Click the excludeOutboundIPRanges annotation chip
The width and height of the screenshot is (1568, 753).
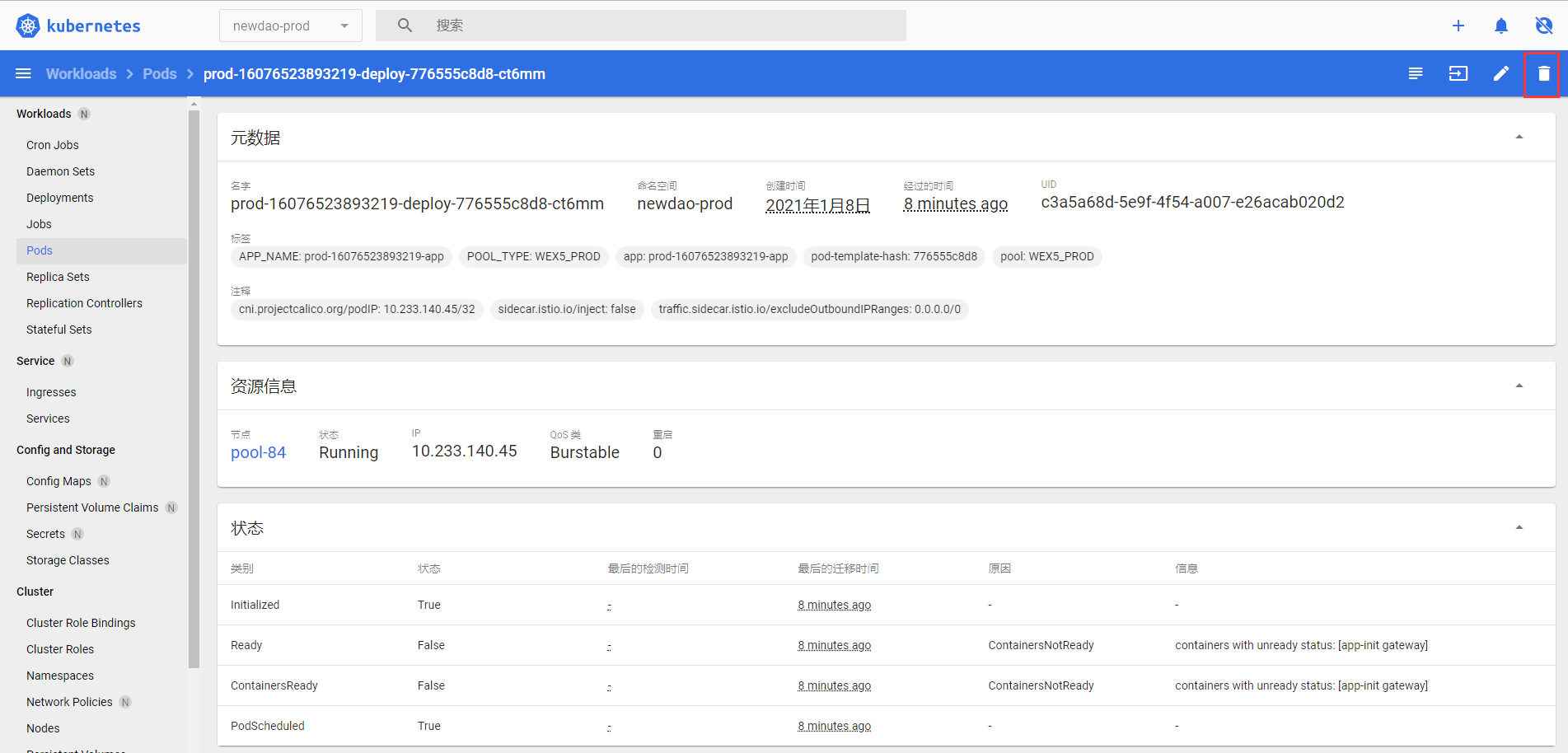click(x=810, y=309)
